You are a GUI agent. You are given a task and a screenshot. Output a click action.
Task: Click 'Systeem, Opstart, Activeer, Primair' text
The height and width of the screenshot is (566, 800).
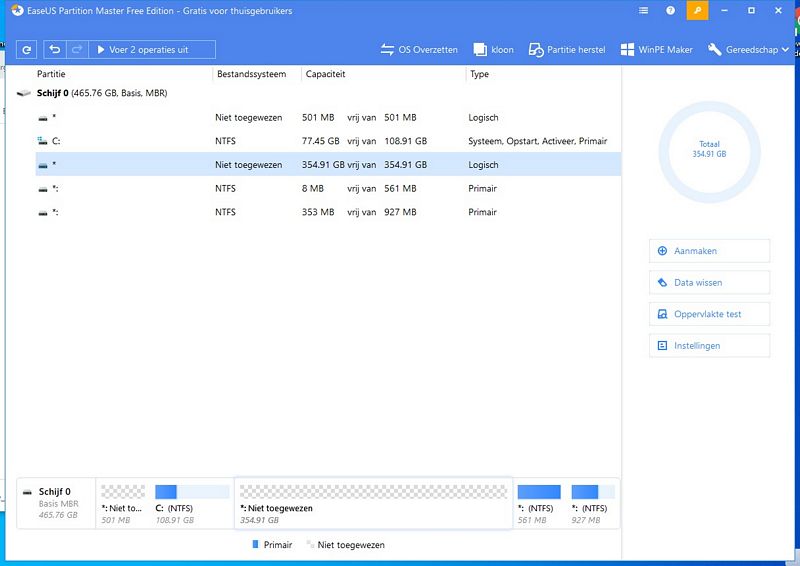(538, 141)
